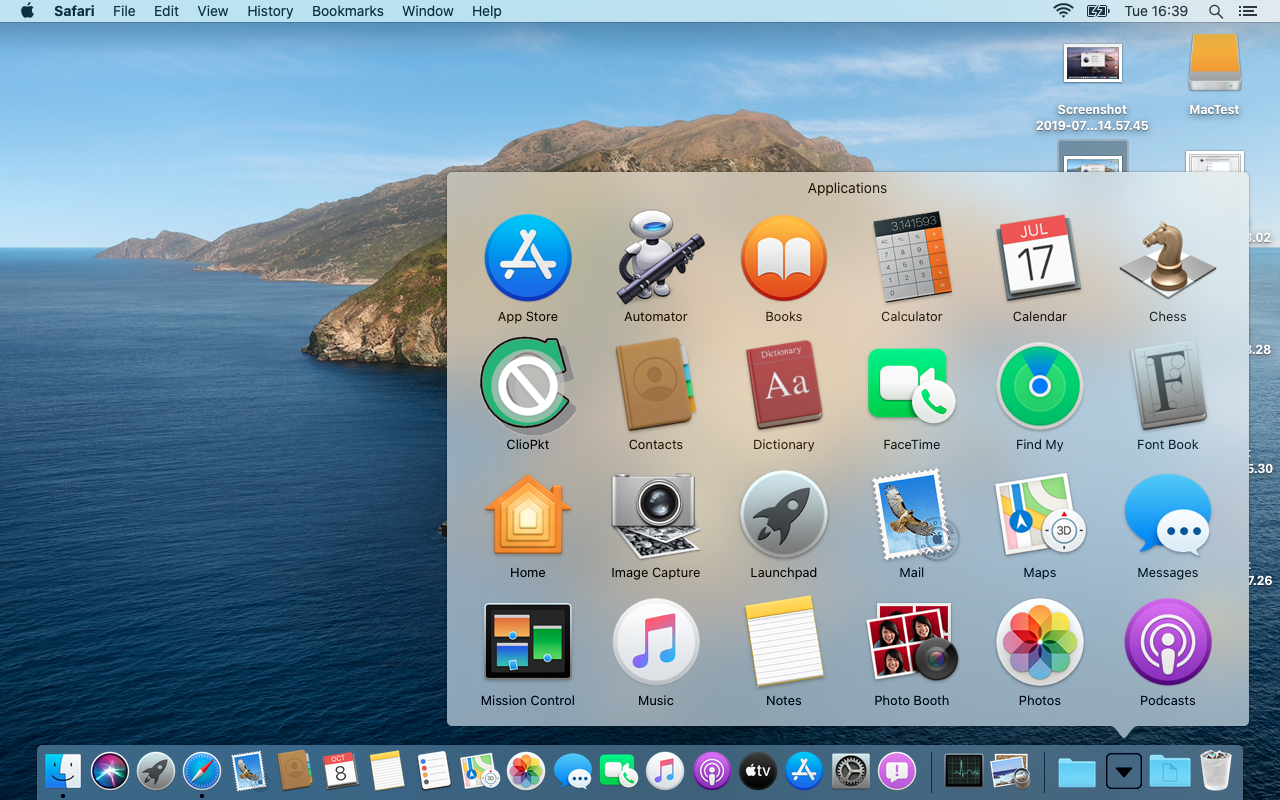
Task: Open Mission Control in the grid
Action: point(528,642)
